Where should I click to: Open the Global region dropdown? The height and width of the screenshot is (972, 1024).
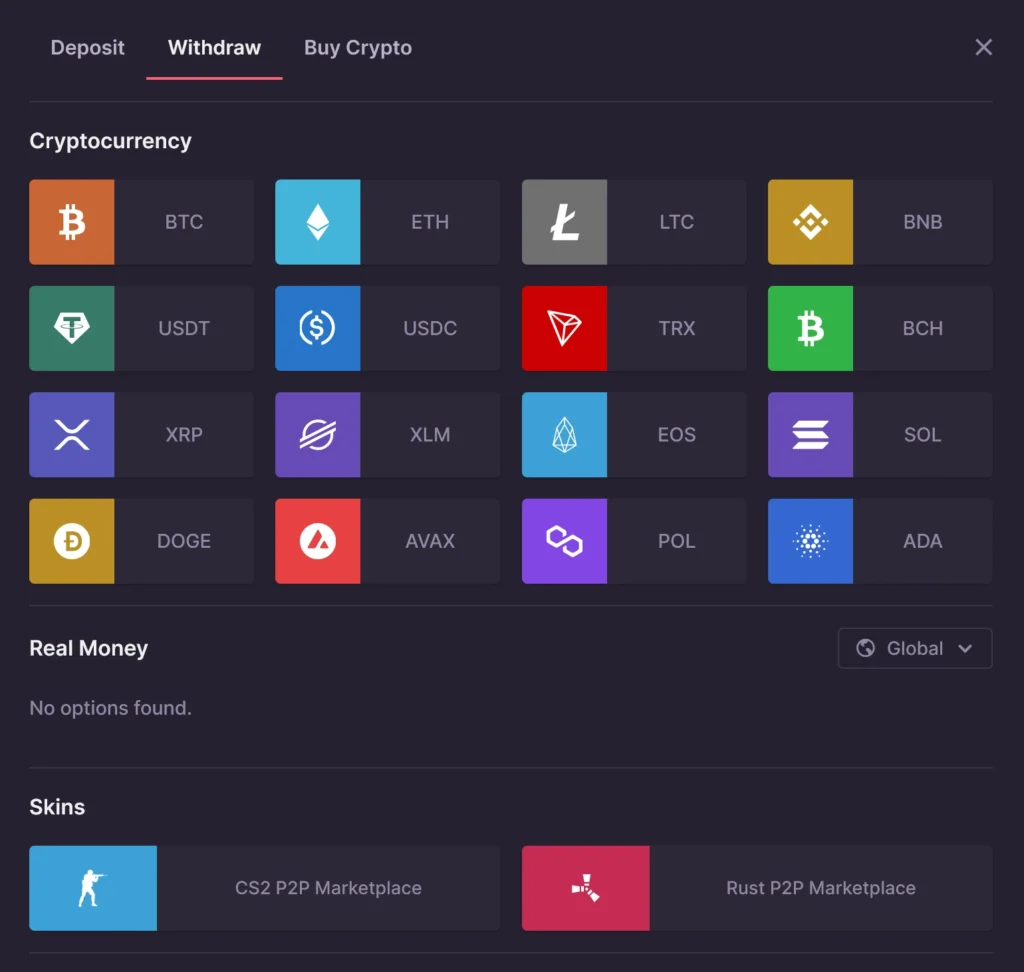[914, 648]
